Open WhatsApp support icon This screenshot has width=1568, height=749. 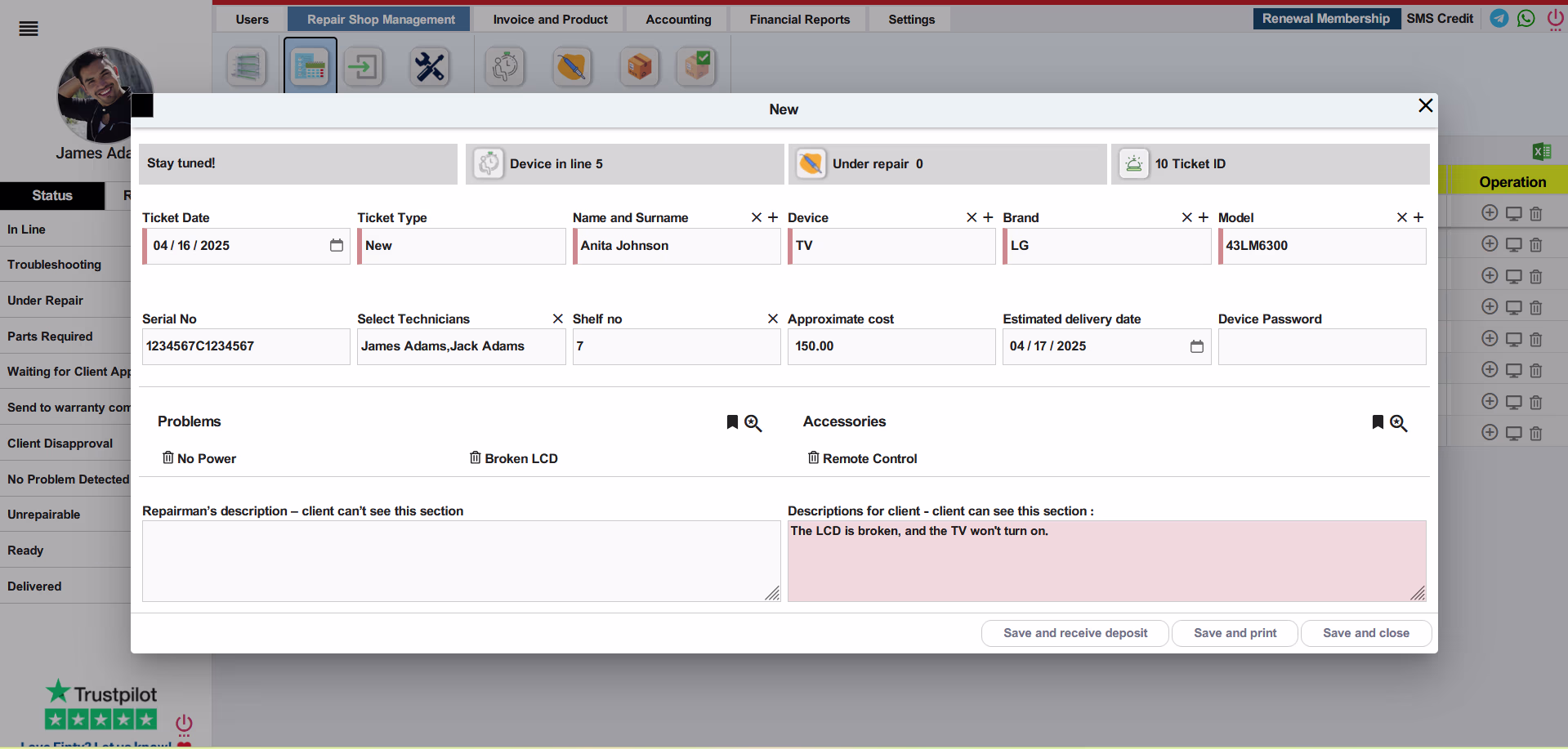(1526, 18)
